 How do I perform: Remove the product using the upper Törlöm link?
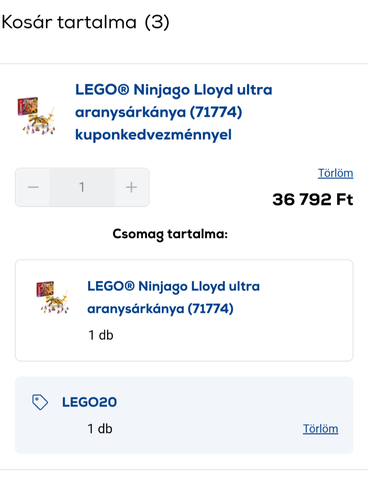335,173
